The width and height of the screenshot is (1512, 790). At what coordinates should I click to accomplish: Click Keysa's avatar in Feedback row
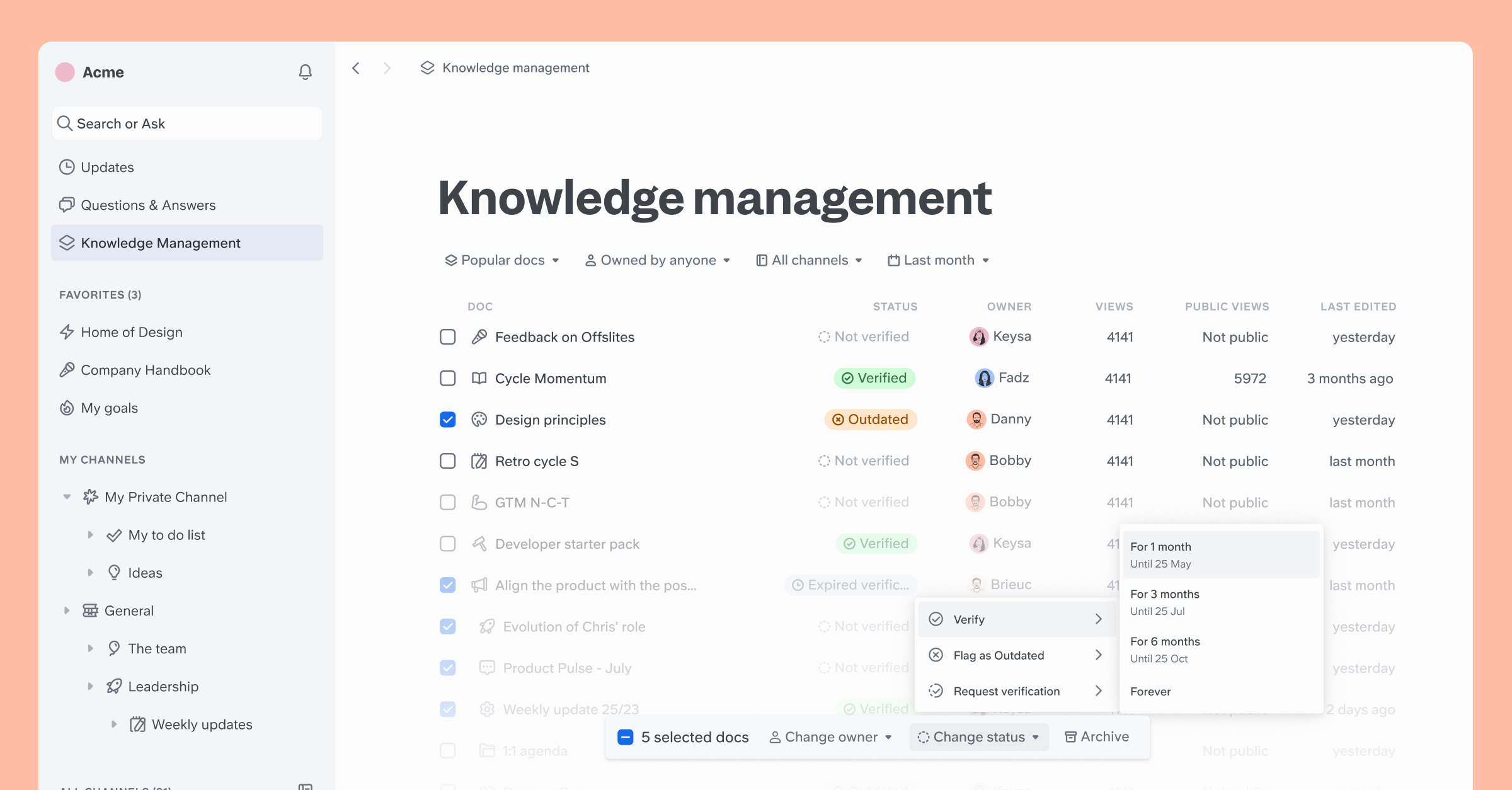tap(978, 337)
